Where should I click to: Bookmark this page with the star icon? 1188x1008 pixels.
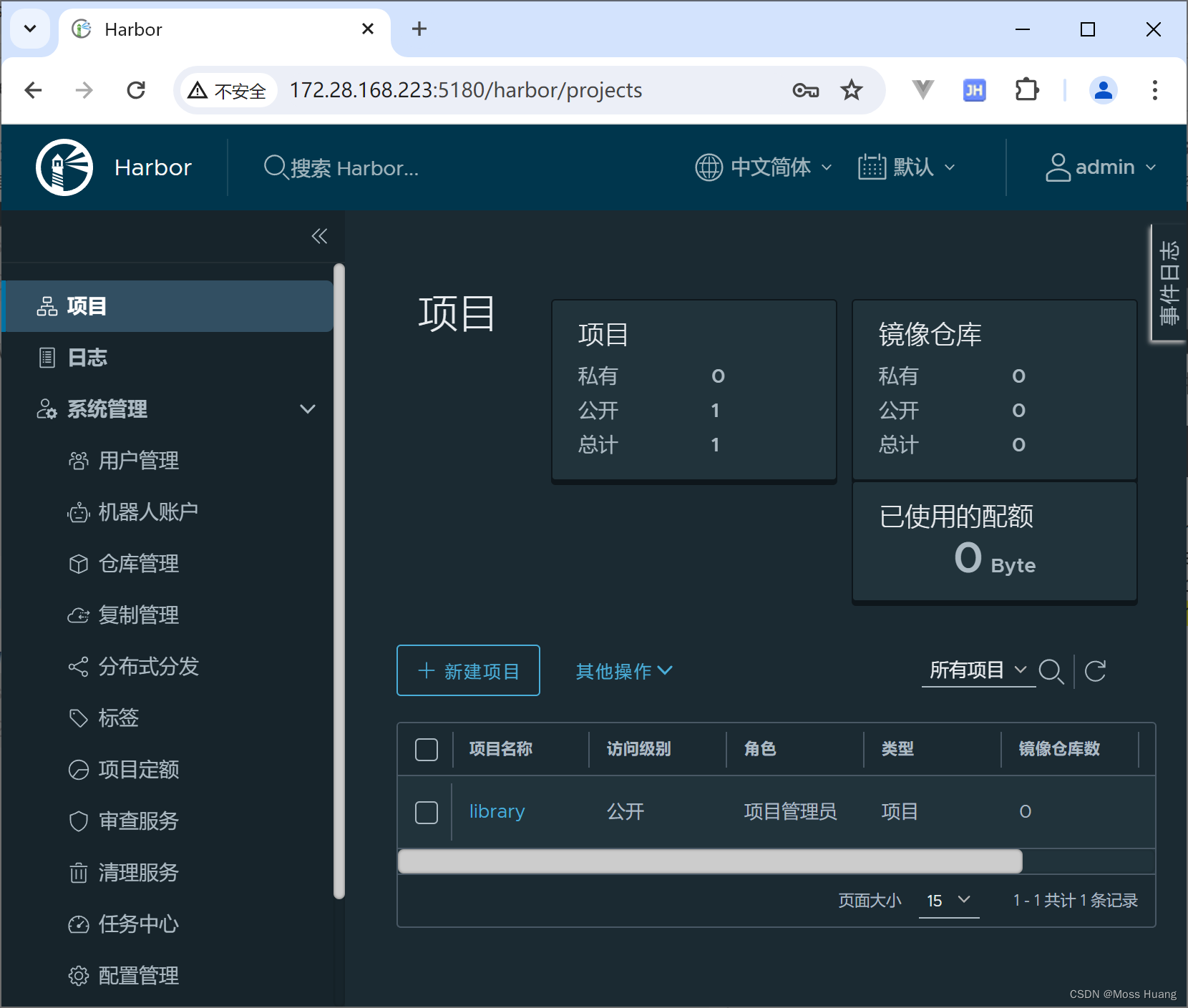[852, 90]
